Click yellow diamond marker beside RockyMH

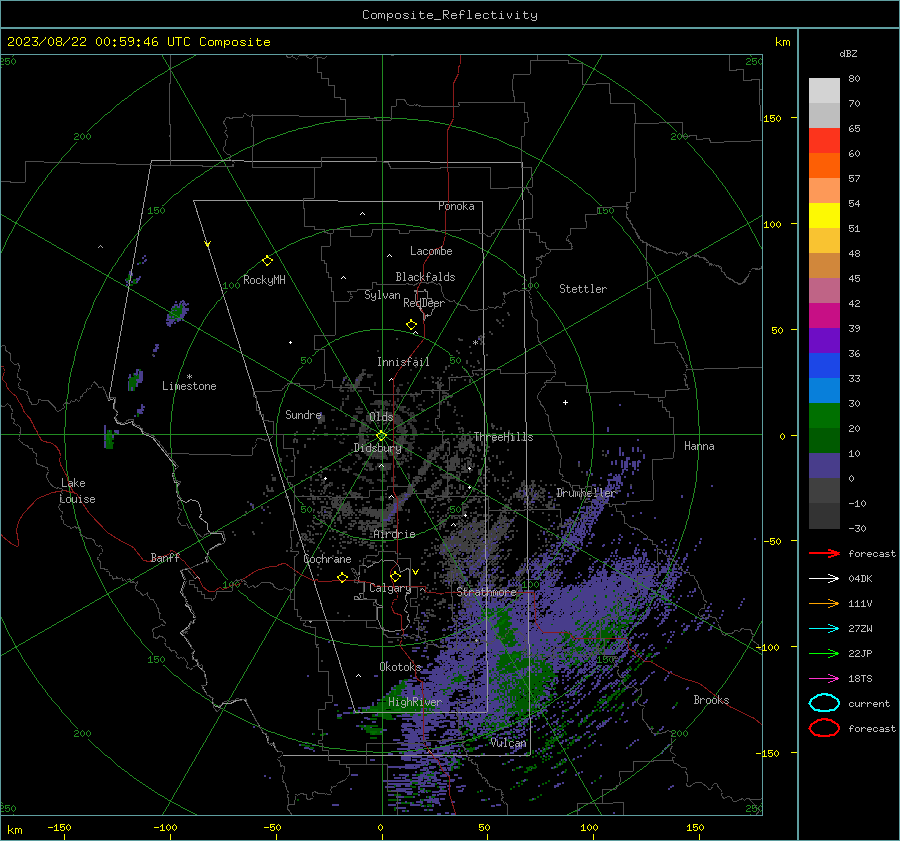pyautogui.click(x=267, y=261)
